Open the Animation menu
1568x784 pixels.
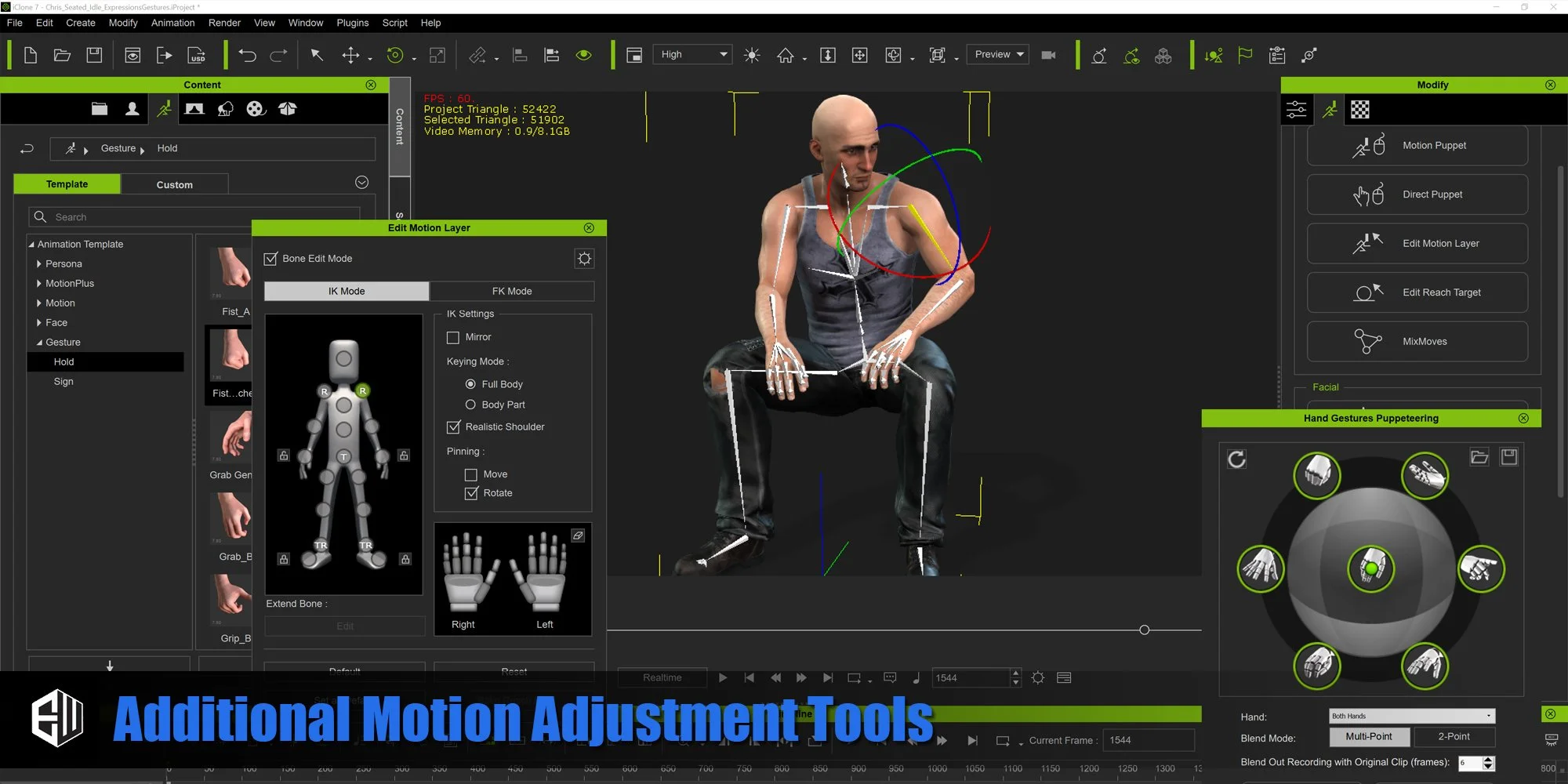click(172, 23)
